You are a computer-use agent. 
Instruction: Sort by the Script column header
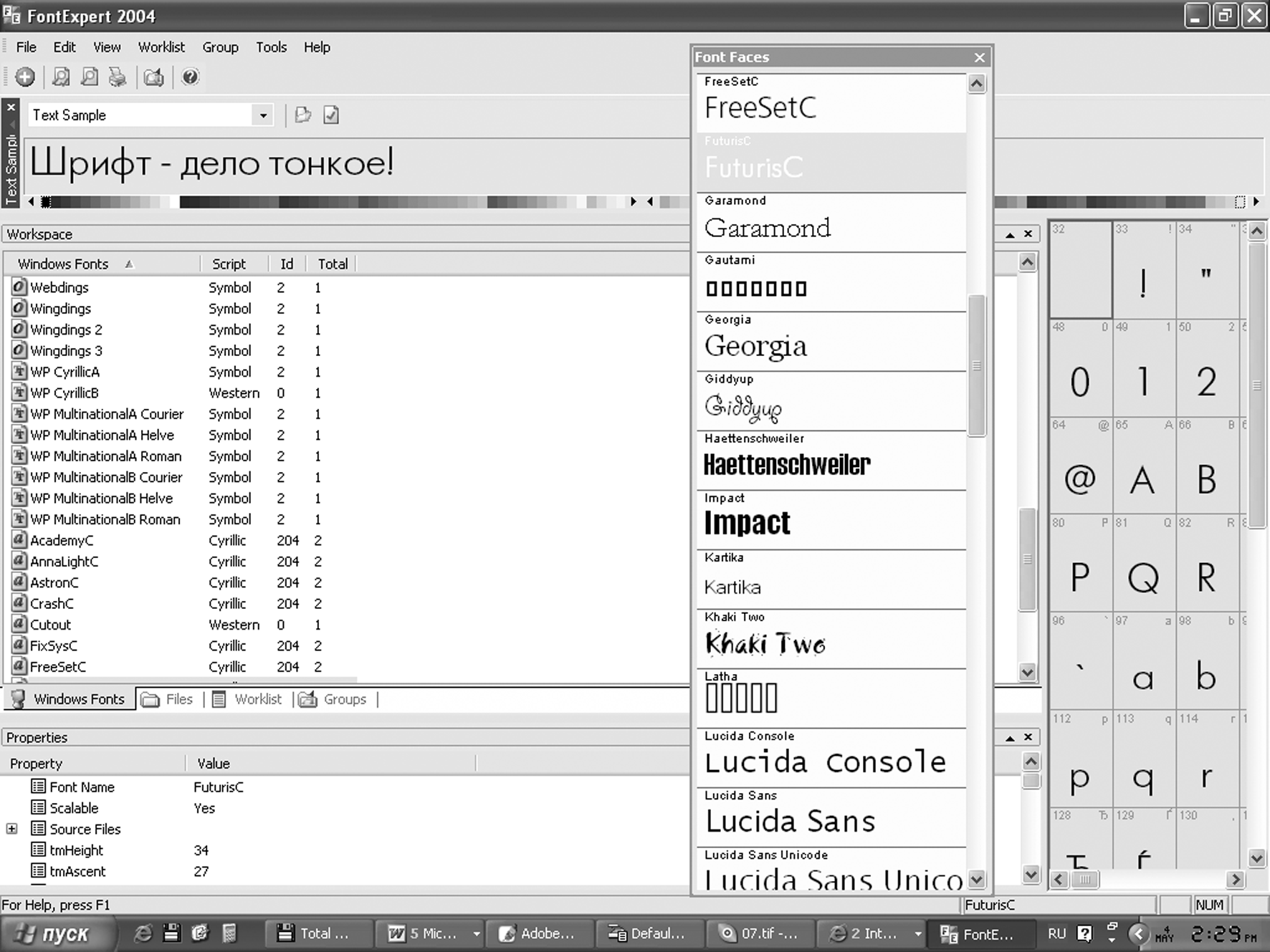(234, 264)
